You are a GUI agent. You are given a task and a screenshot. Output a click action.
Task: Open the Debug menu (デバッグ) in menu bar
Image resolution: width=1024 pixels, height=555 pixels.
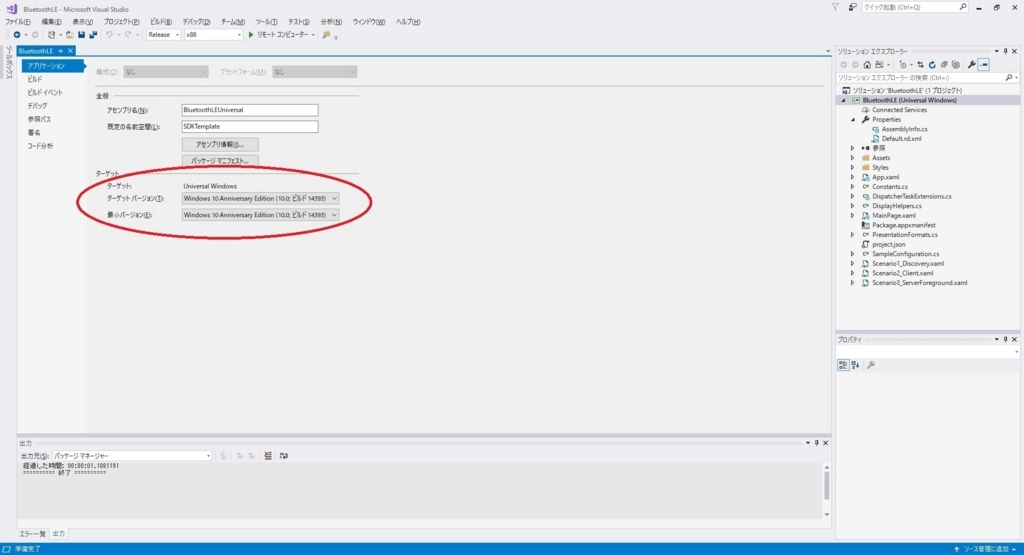[x=197, y=22]
